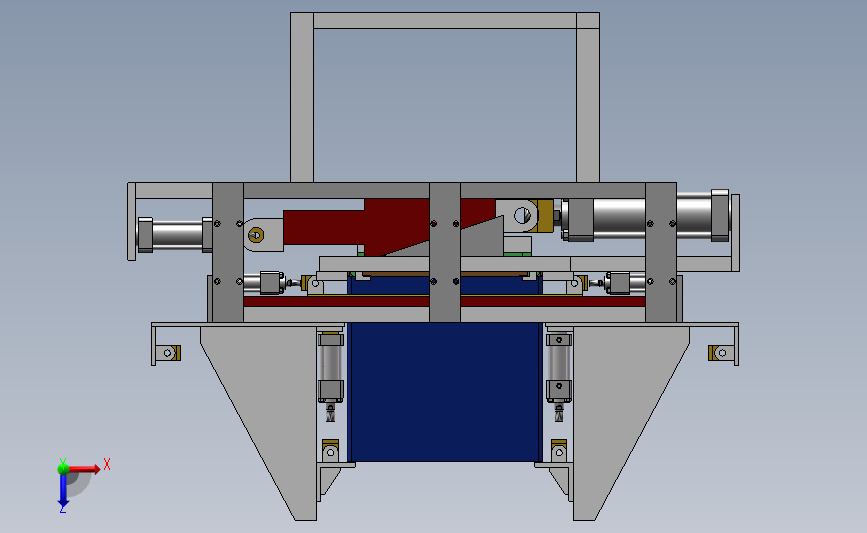Pick the small vertical cylinder left of blue box
Viewport: 867px width, 533px height.
331,376
